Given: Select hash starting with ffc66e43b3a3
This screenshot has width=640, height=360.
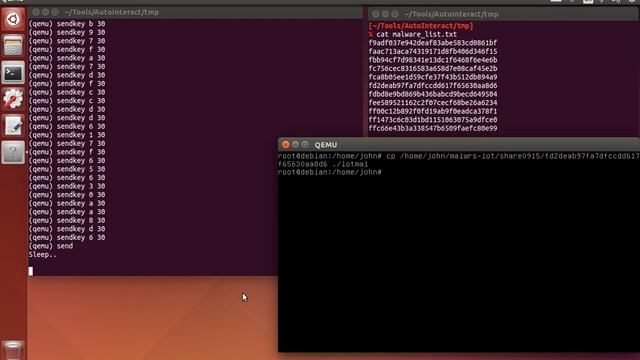Looking at the screenshot, I should pos(433,129).
